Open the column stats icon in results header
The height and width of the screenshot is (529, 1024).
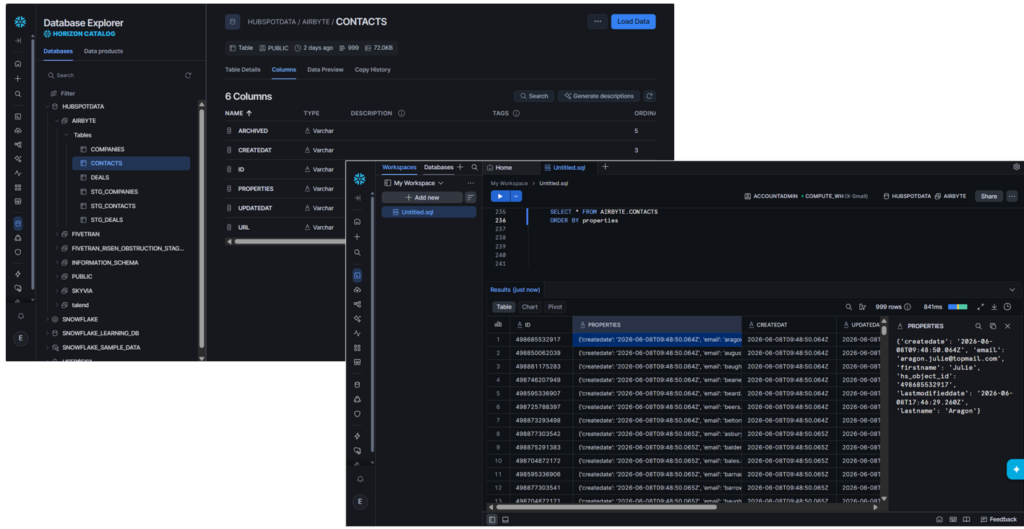[x=498, y=324]
